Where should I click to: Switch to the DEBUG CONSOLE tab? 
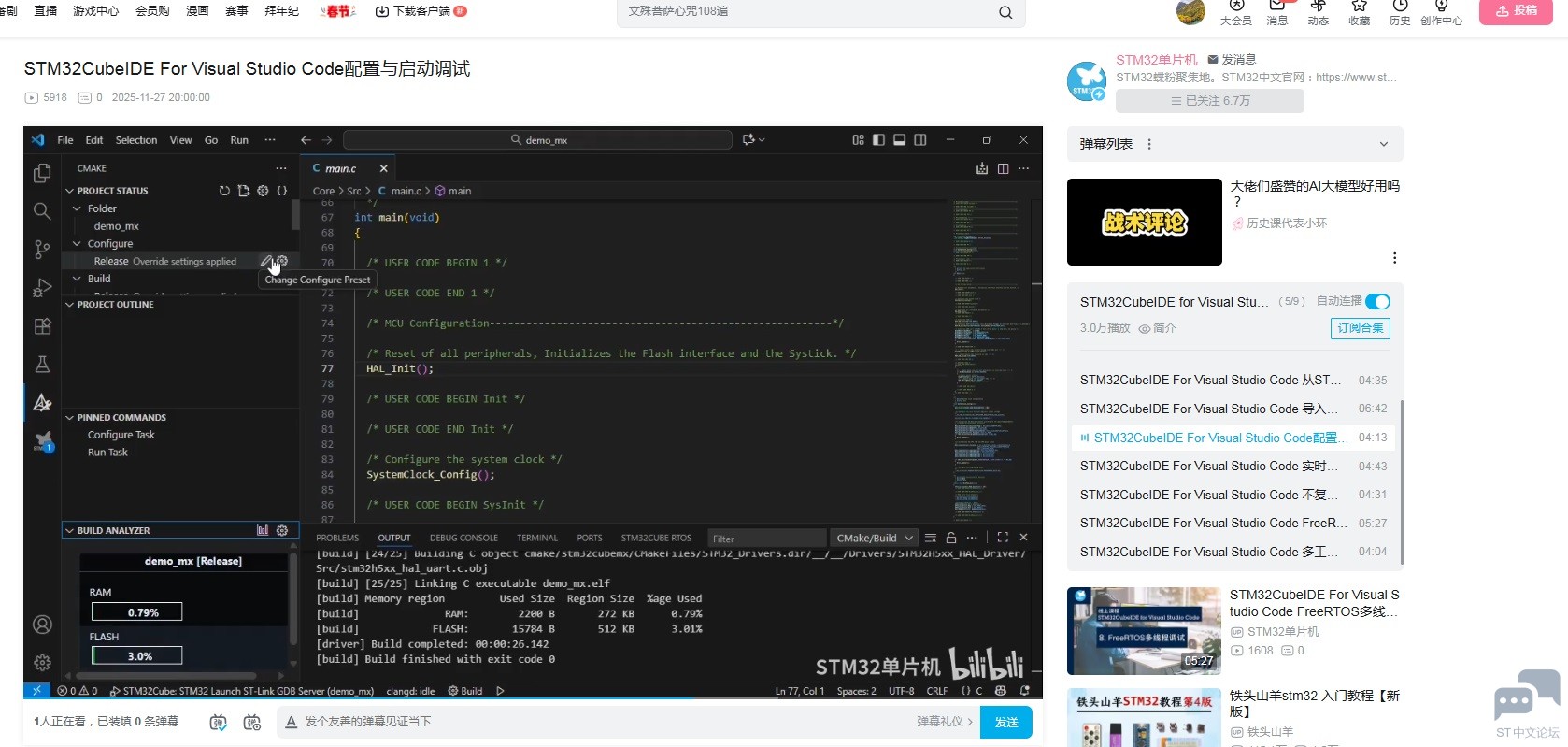tap(463, 538)
